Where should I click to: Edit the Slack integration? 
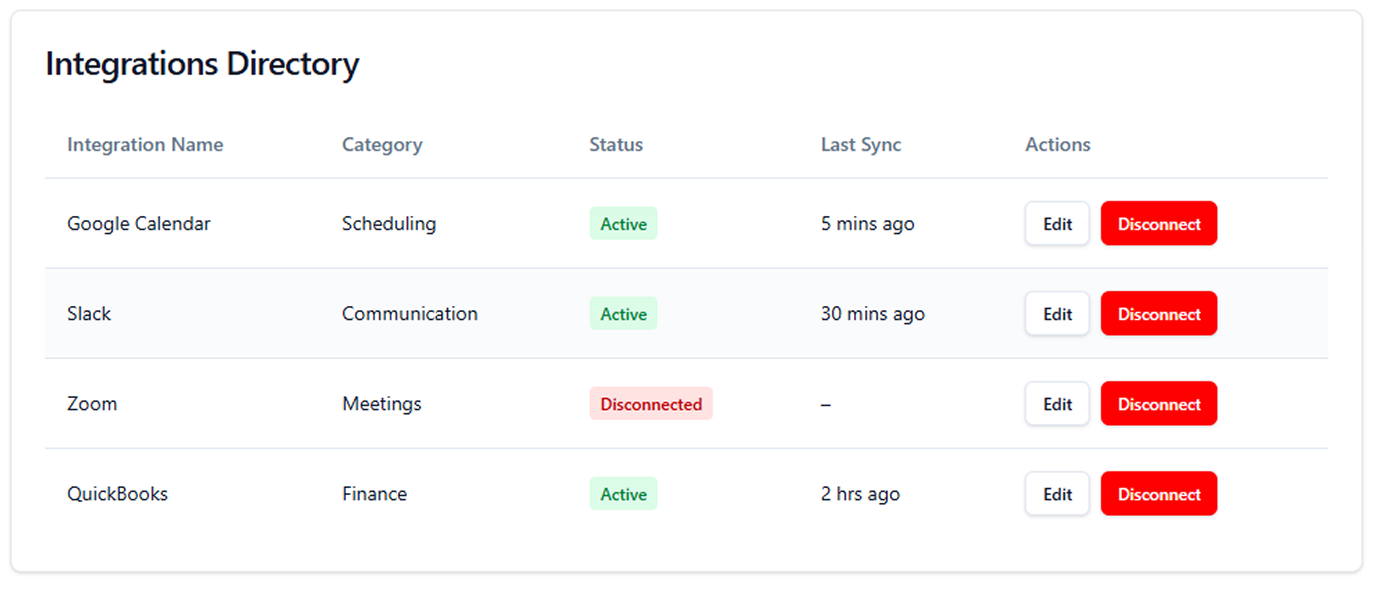(x=1057, y=314)
